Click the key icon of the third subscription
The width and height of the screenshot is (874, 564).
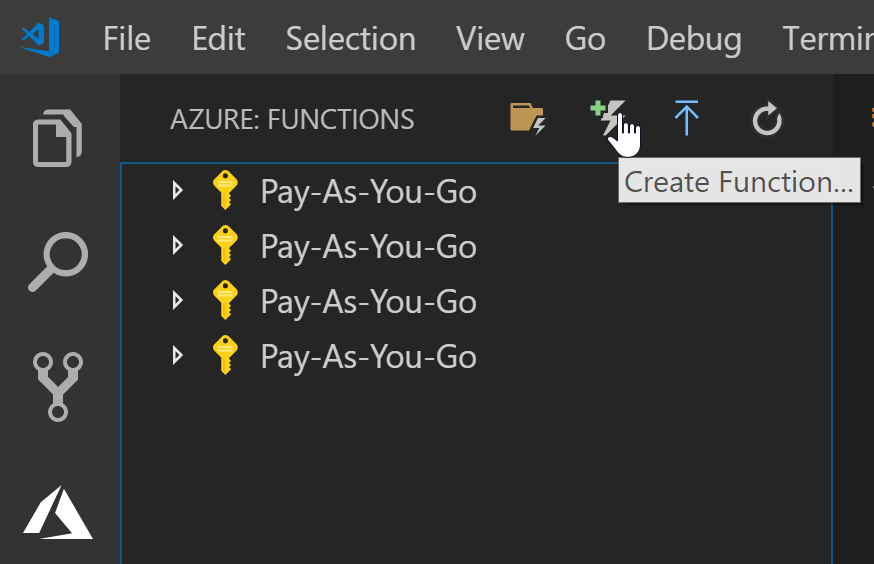[x=225, y=300]
